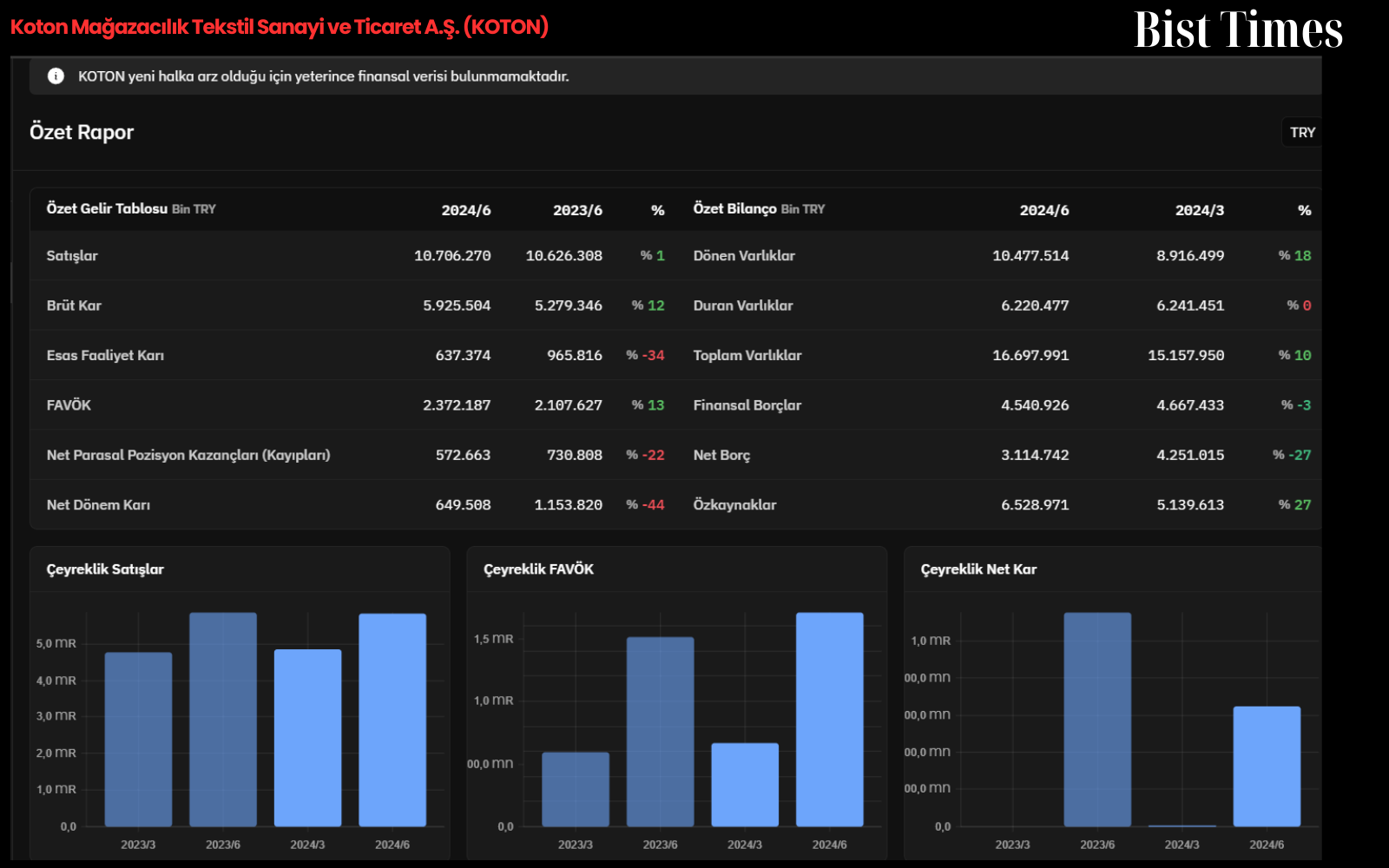The image size is (1389, 868).
Task: Select the FAVÖK row label
Action: (x=69, y=405)
